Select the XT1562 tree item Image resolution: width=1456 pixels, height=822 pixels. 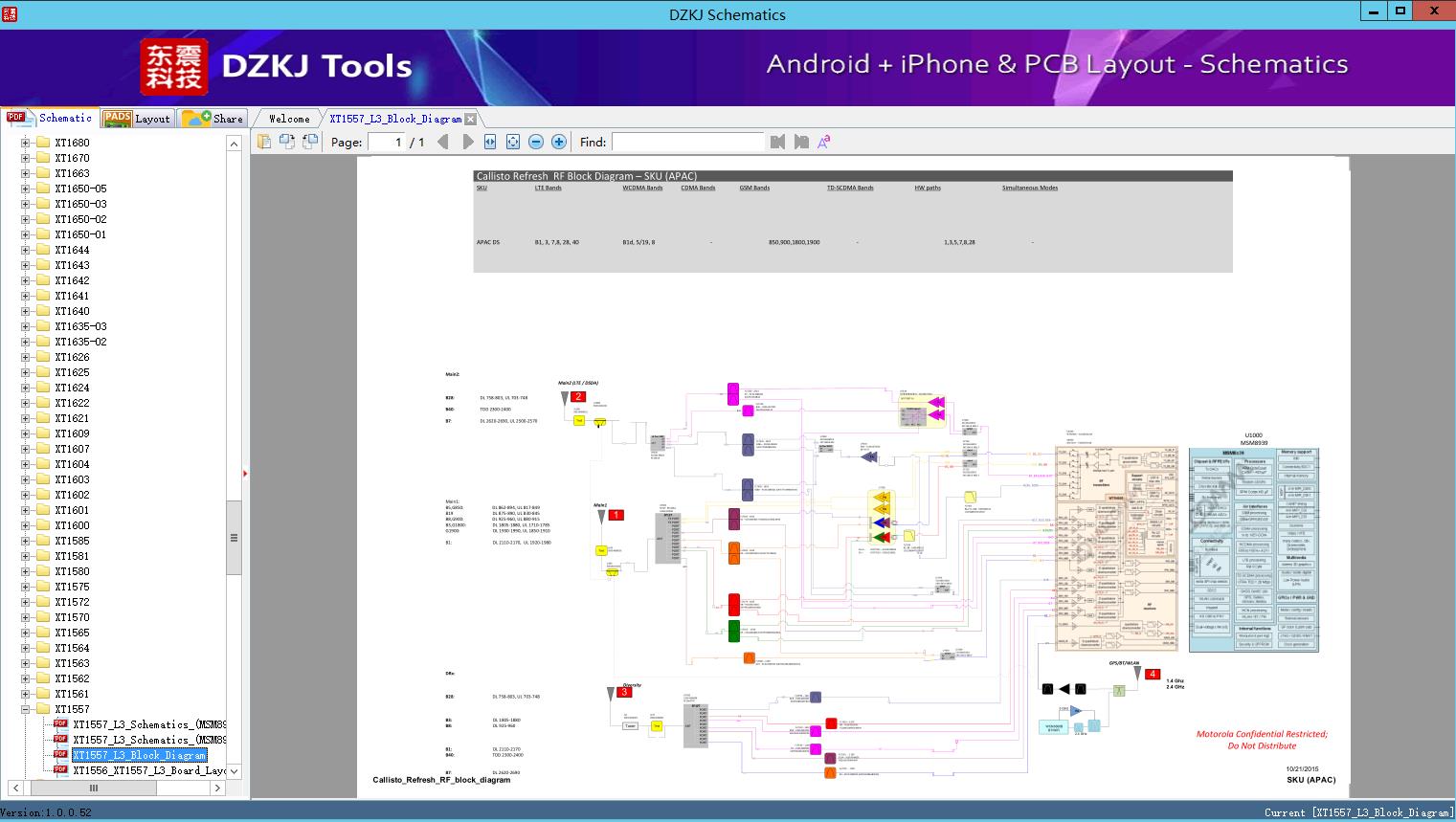coord(72,678)
